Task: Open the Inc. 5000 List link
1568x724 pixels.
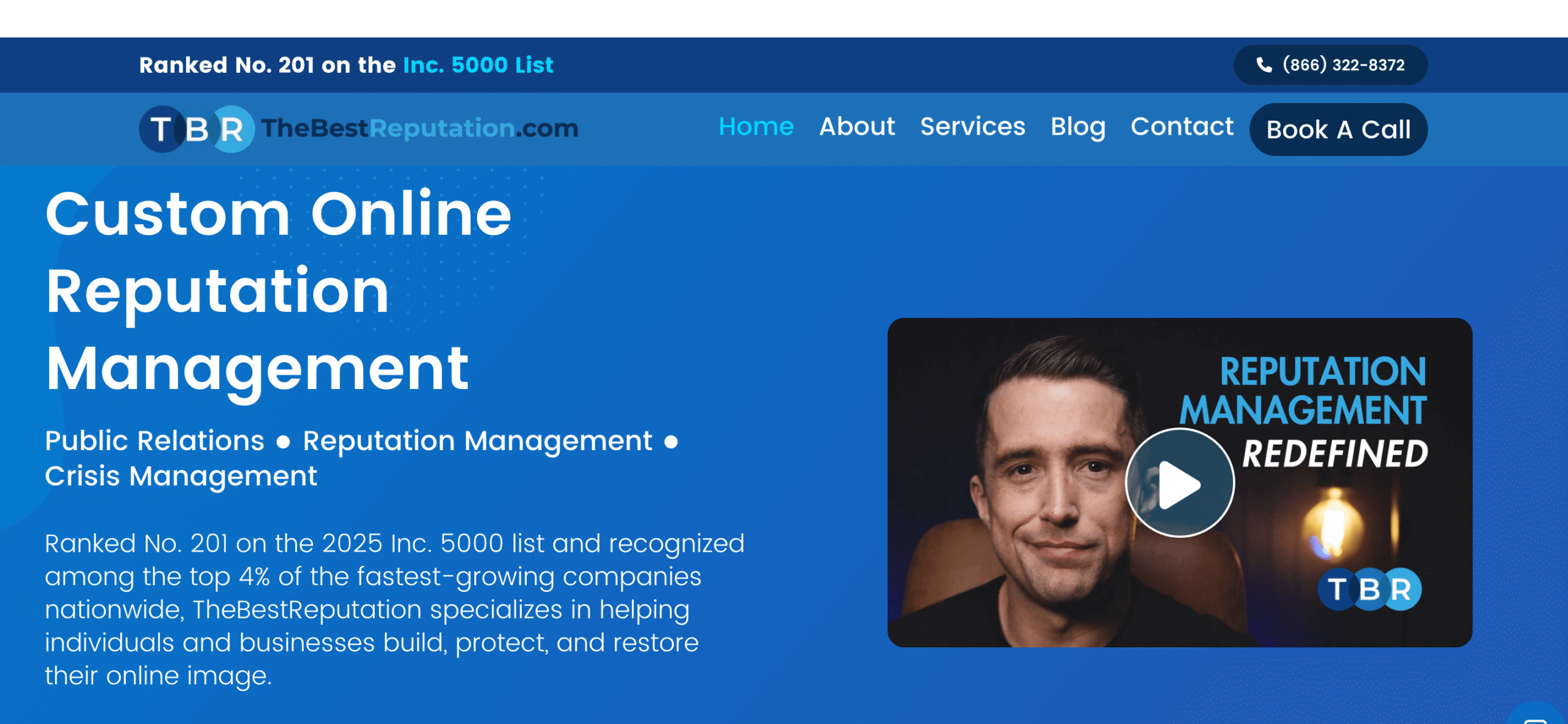Action: click(478, 65)
